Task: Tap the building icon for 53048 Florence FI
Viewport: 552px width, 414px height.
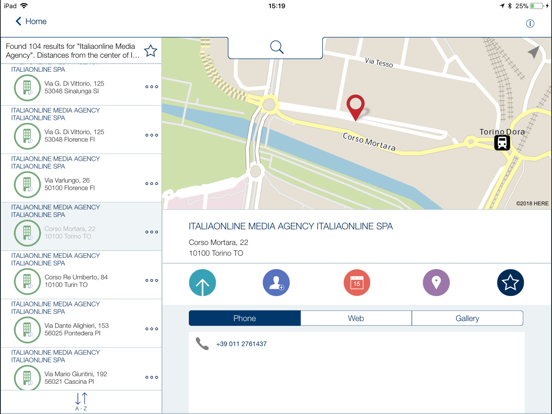Action: 27,136
